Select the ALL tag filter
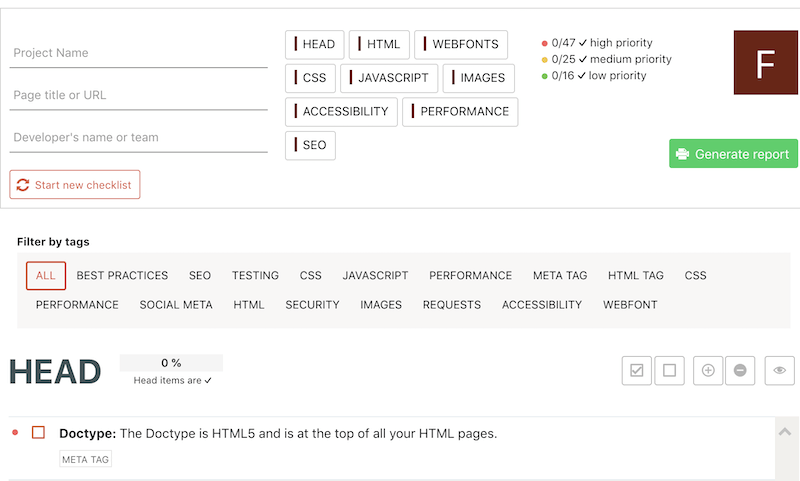This screenshot has height=481, width=800. click(x=46, y=275)
